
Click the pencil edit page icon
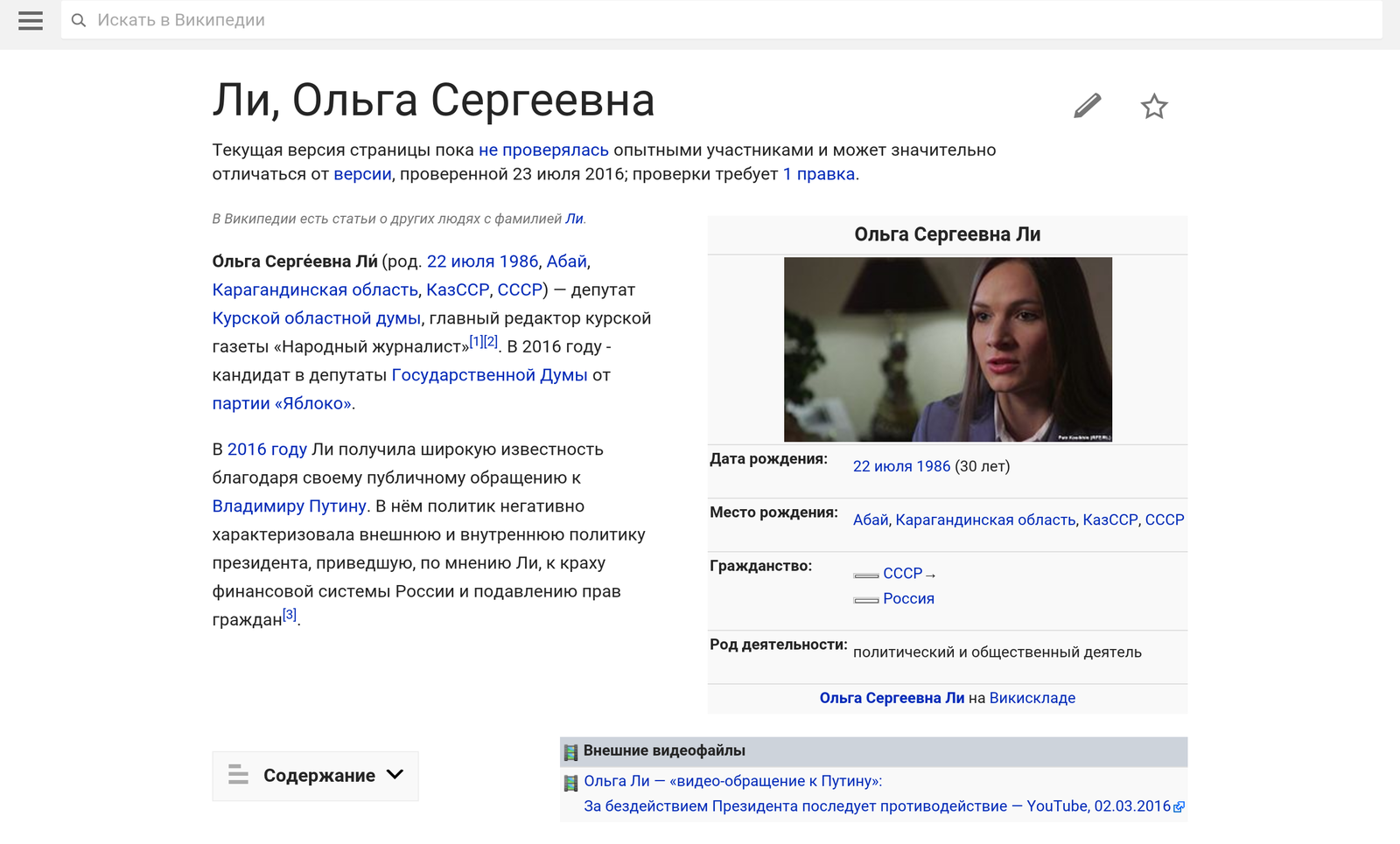click(x=1087, y=106)
